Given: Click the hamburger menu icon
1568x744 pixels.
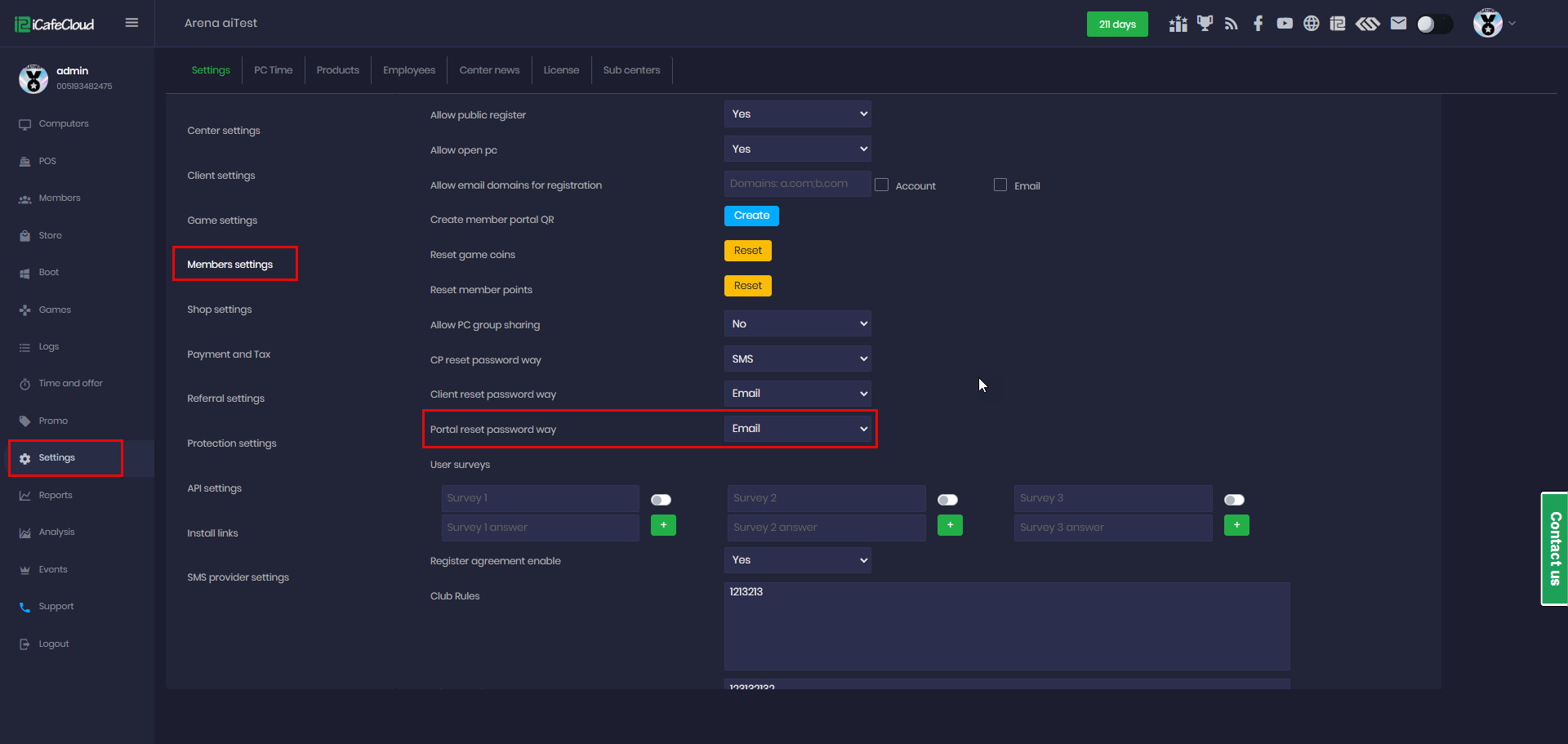Looking at the screenshot, I should [131, 23].
